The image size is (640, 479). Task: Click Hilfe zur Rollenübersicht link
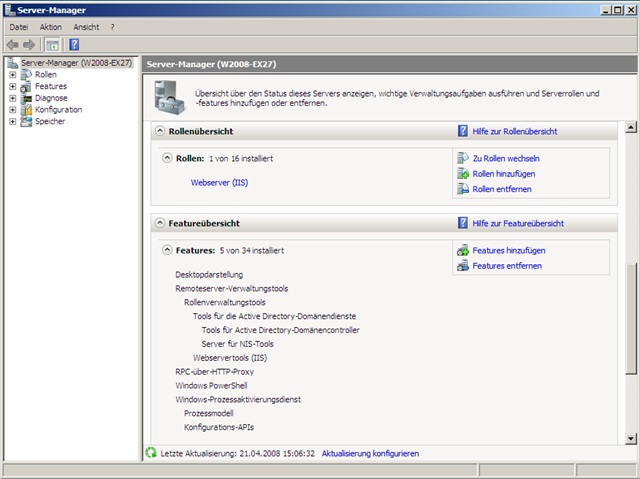[515, 131]
